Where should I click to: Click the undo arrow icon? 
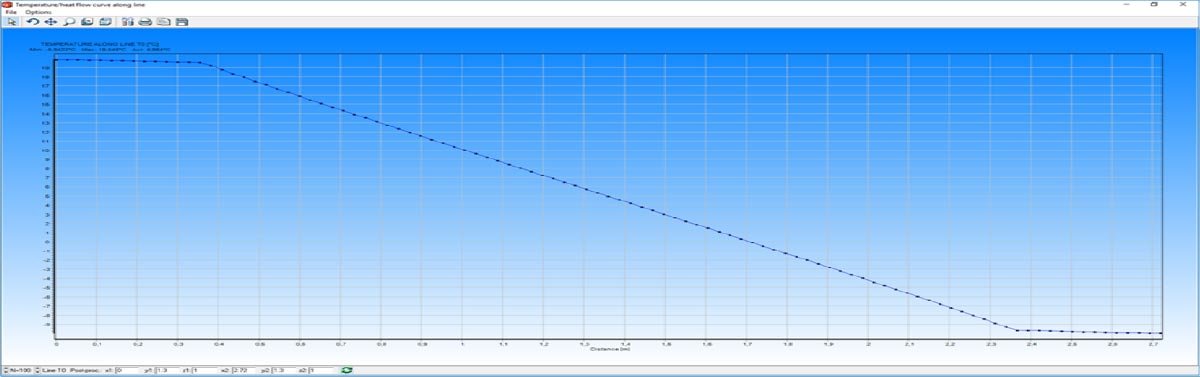pyautogui.click(x=33, y=21)
